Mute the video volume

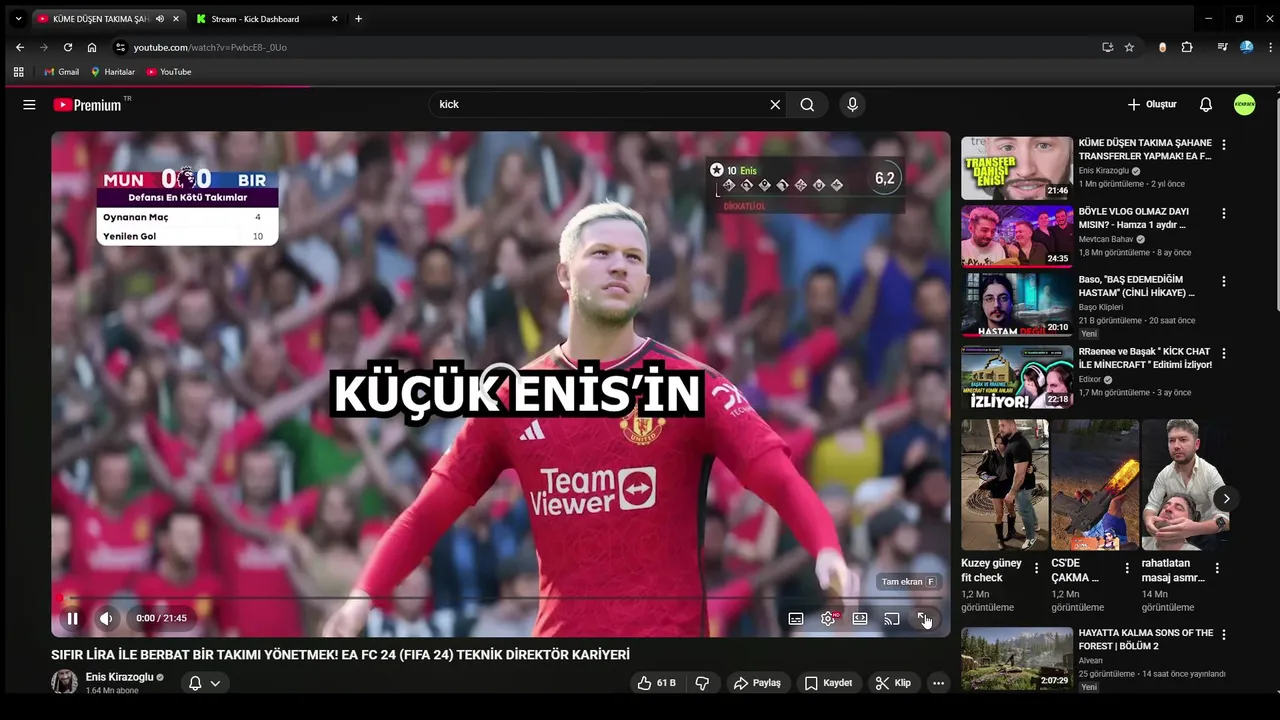point(106,618)
